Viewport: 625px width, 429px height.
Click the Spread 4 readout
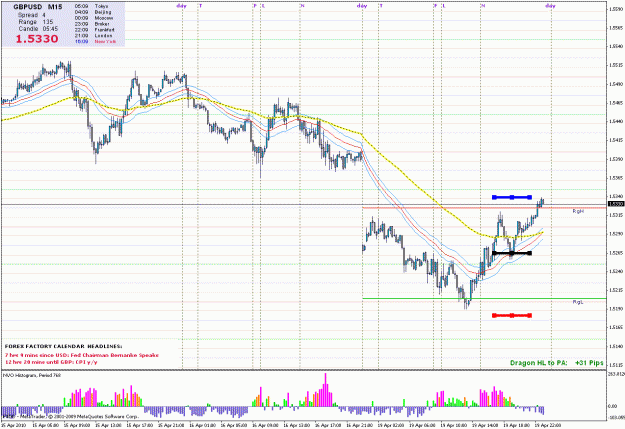(x=32, y=15)
